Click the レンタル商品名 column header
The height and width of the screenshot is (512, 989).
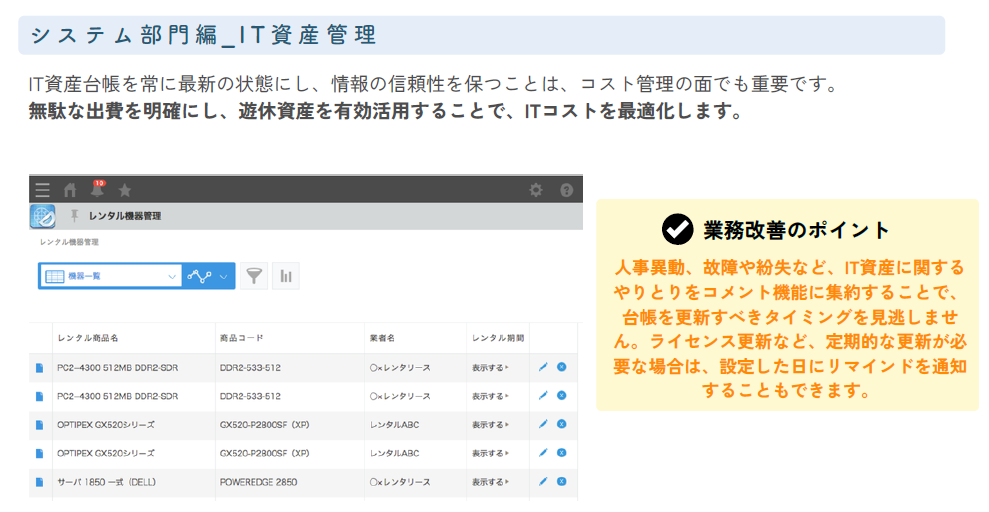click(88, 338)
